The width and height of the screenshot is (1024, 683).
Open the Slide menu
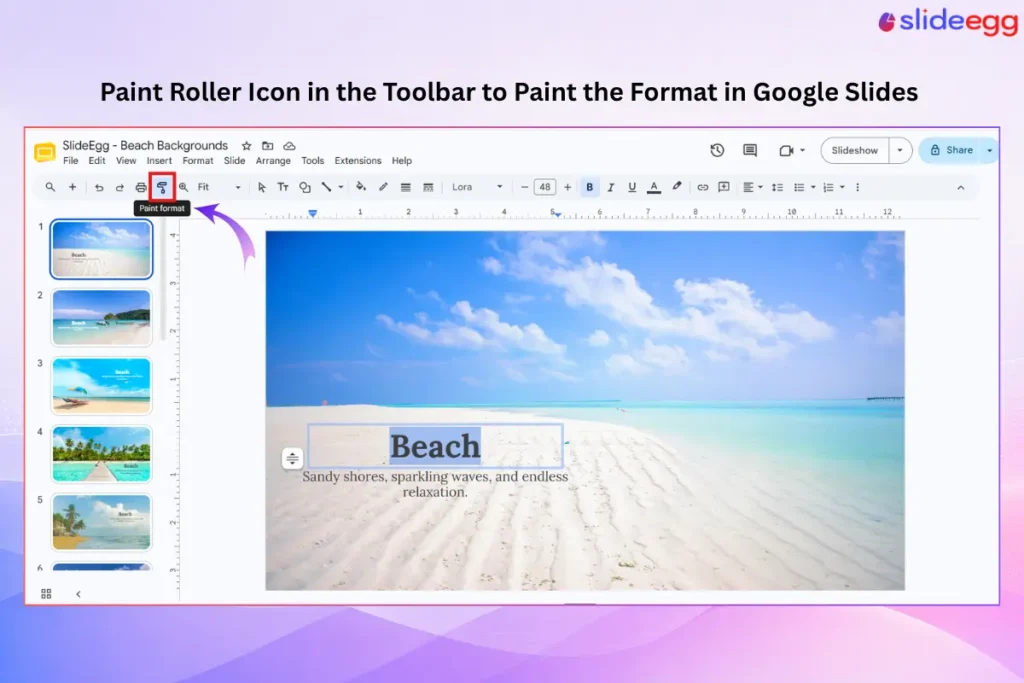pyautogui.click(x=234, y=161)
